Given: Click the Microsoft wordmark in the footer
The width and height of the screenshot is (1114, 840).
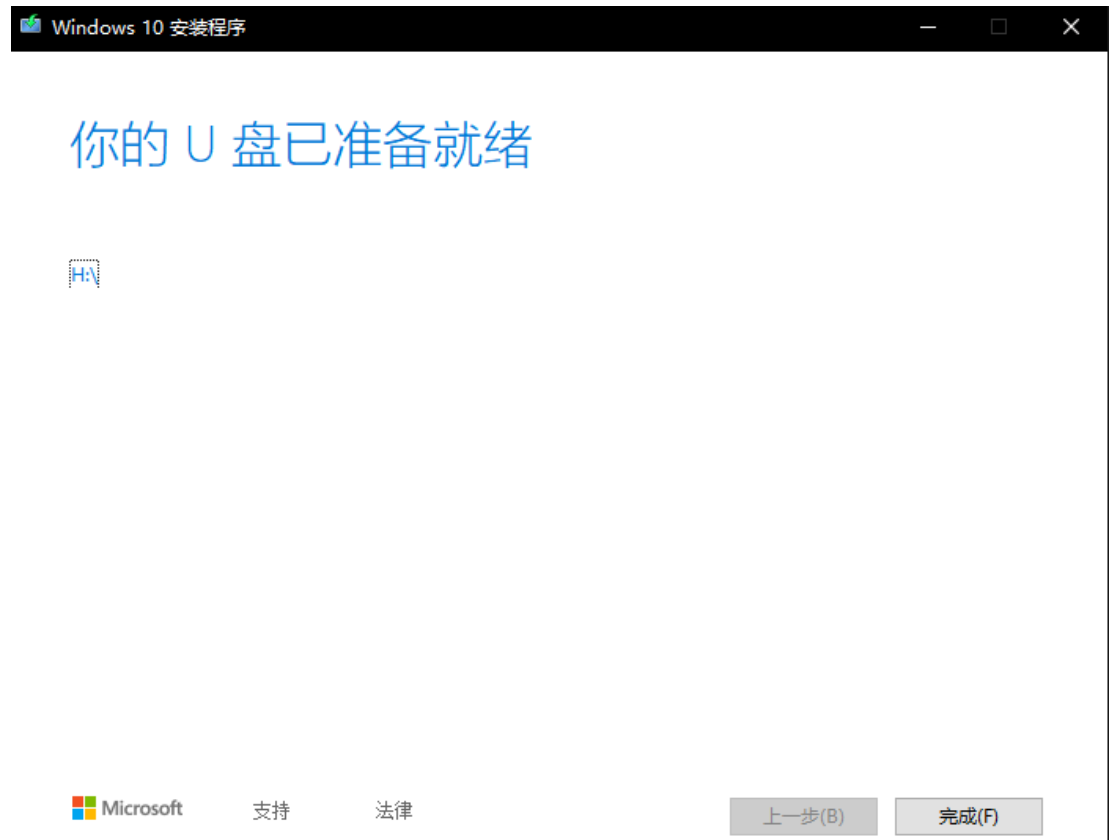Looking at the screenshot, I should click(140, 809).
